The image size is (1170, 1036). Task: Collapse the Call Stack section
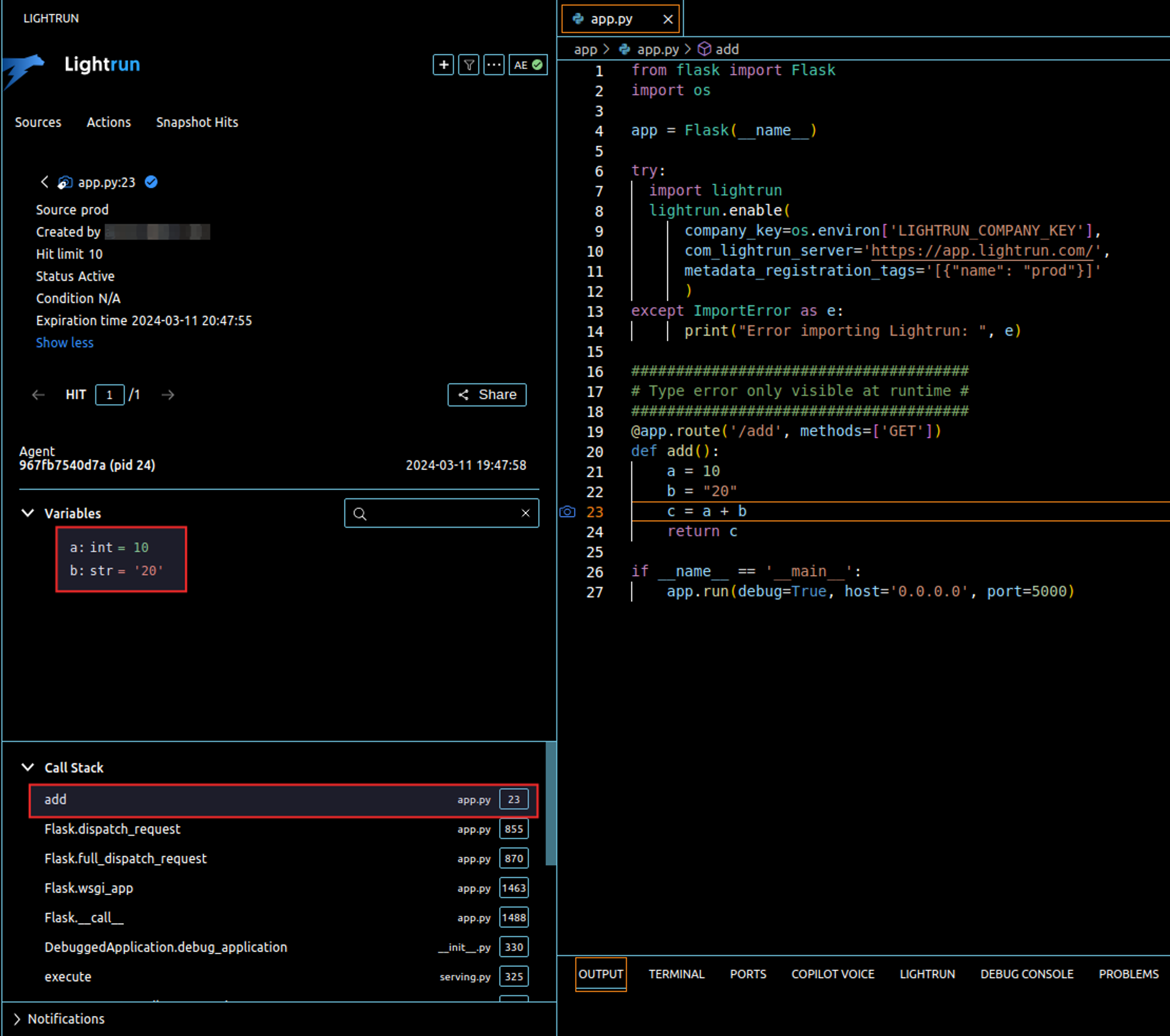(27, 767)
